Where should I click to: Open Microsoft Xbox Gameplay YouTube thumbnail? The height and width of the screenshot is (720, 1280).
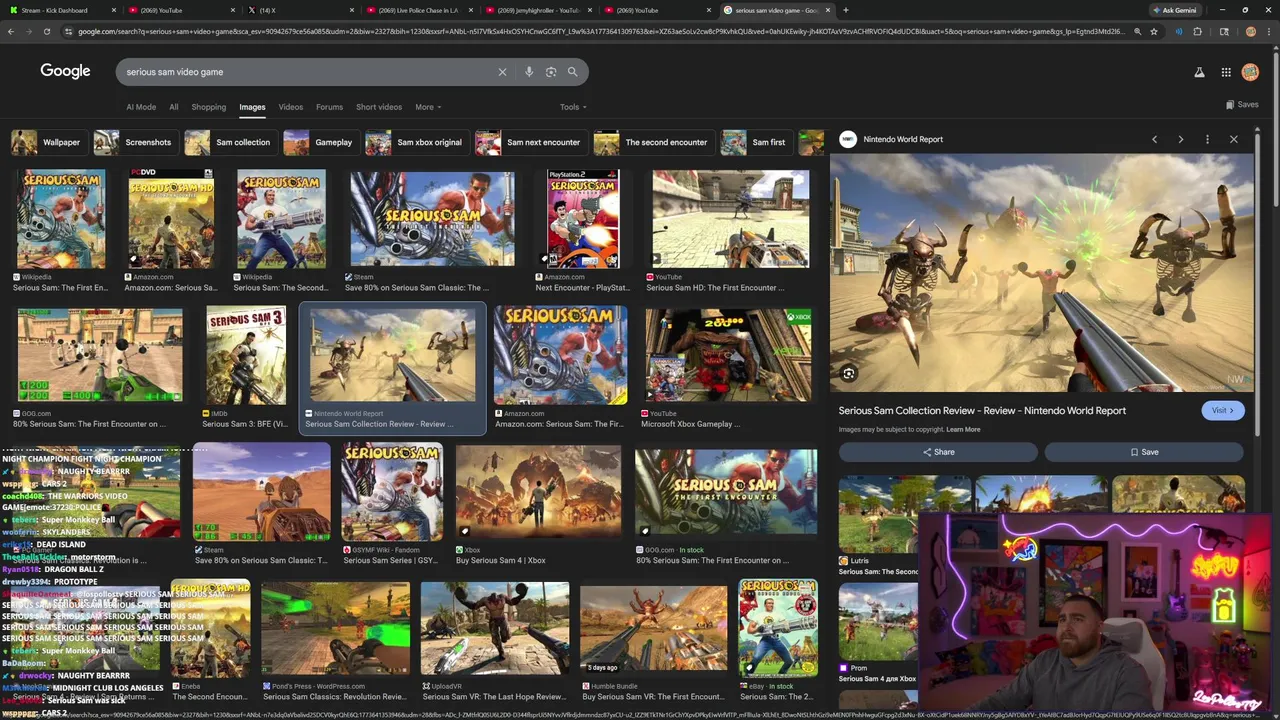pyautogui.click(x=728, y=355)
